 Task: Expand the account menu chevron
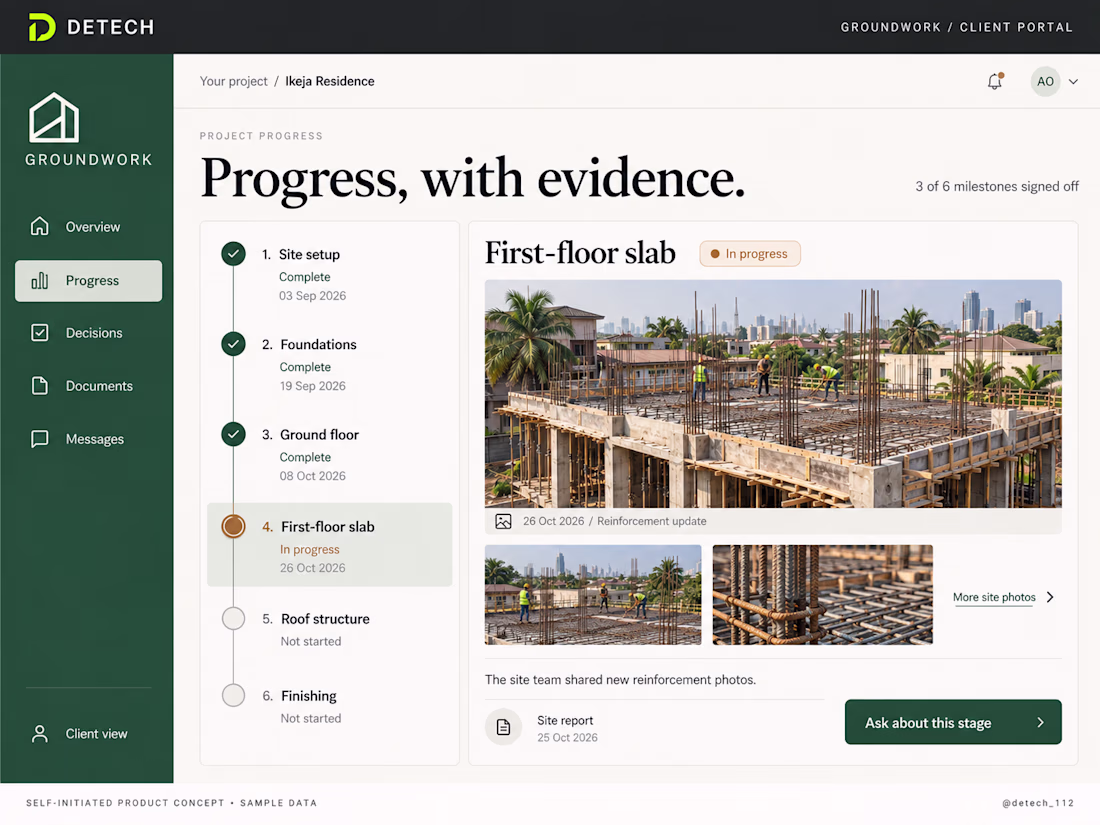tap(1073, 81)
